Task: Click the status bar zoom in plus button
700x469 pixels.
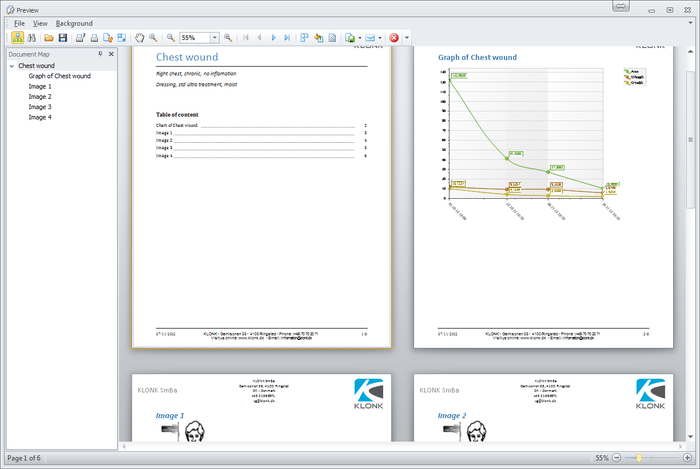Action: tap(687, 458)
